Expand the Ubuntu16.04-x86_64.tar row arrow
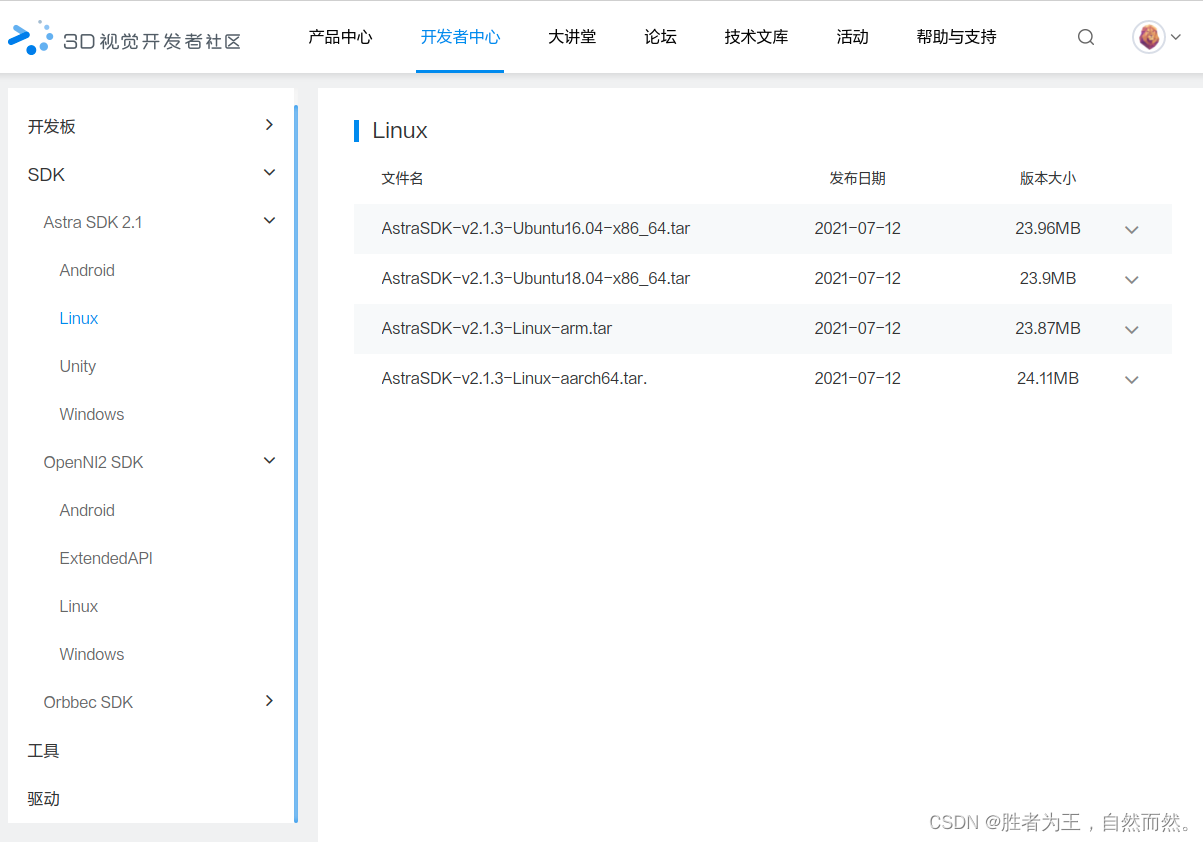 (x=1132, y=230)
